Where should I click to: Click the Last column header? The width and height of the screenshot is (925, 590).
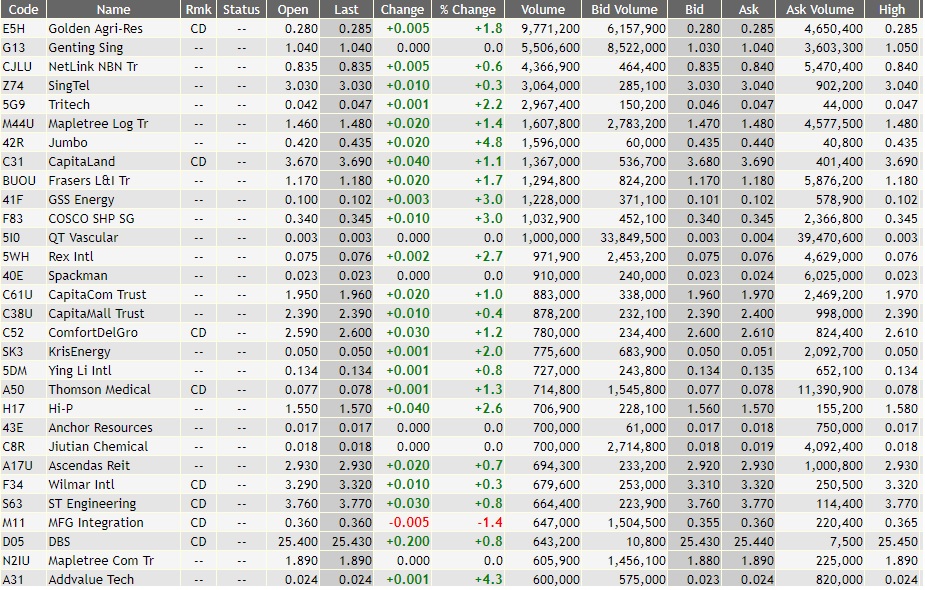[346, 9]
